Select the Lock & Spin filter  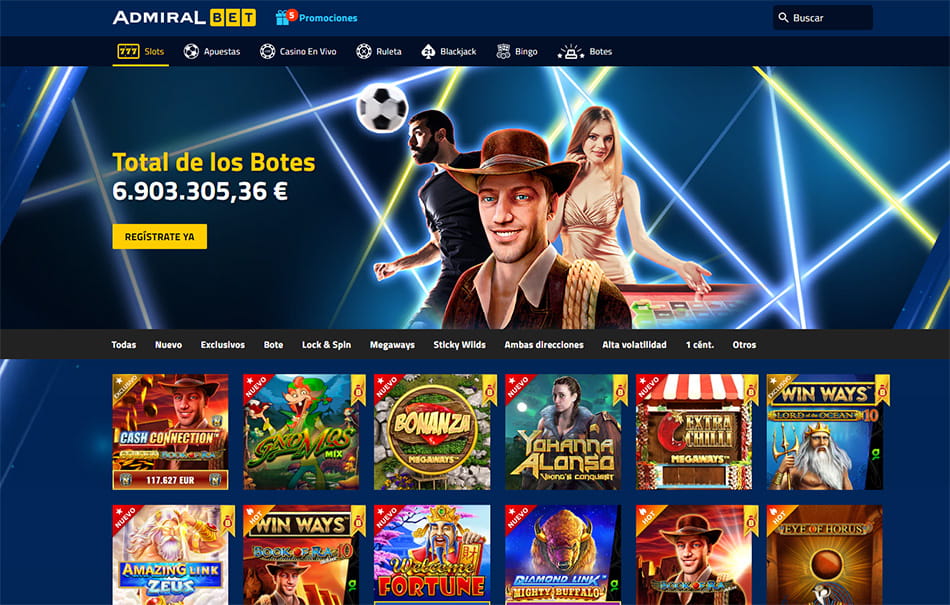click(x=326, y=345)
